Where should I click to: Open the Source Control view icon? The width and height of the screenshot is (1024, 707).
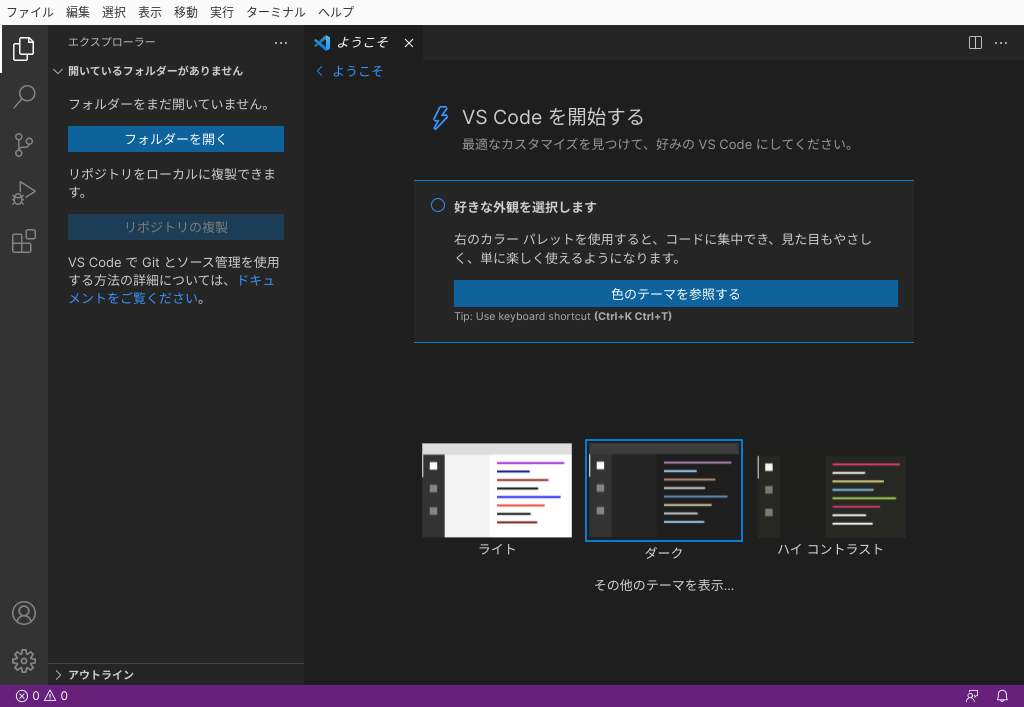pyautogui.click(x=24, y=144)
